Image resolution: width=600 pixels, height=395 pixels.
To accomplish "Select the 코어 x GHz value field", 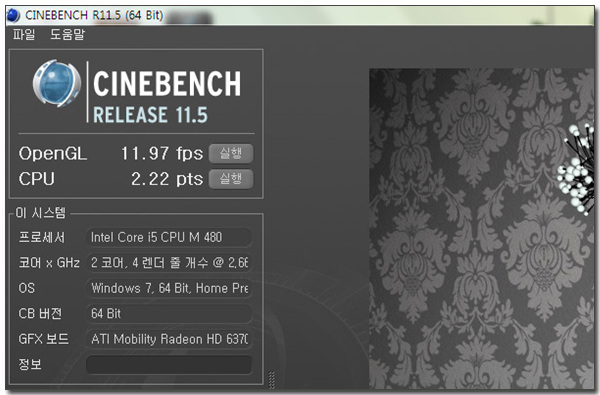I will [x=169, y=263].
